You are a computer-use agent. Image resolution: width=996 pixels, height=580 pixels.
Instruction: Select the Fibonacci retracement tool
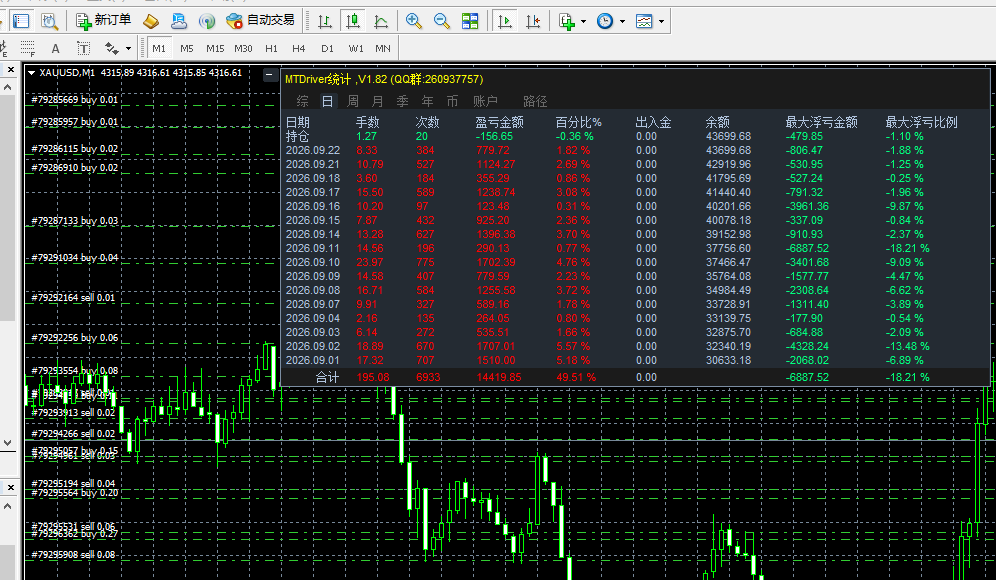(x=27, y=48)
